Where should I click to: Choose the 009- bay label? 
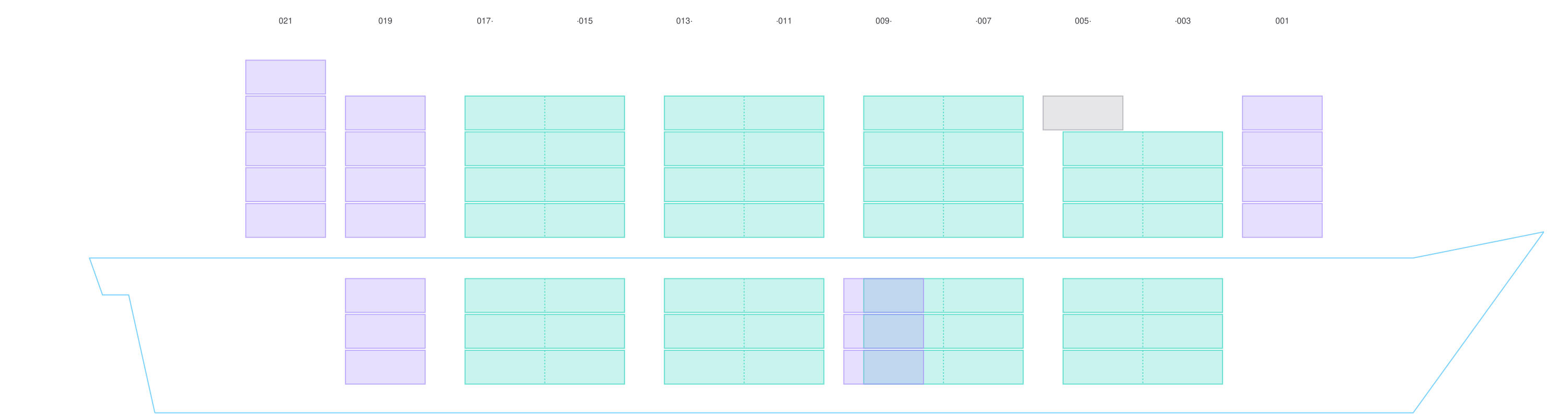(883, 21)
